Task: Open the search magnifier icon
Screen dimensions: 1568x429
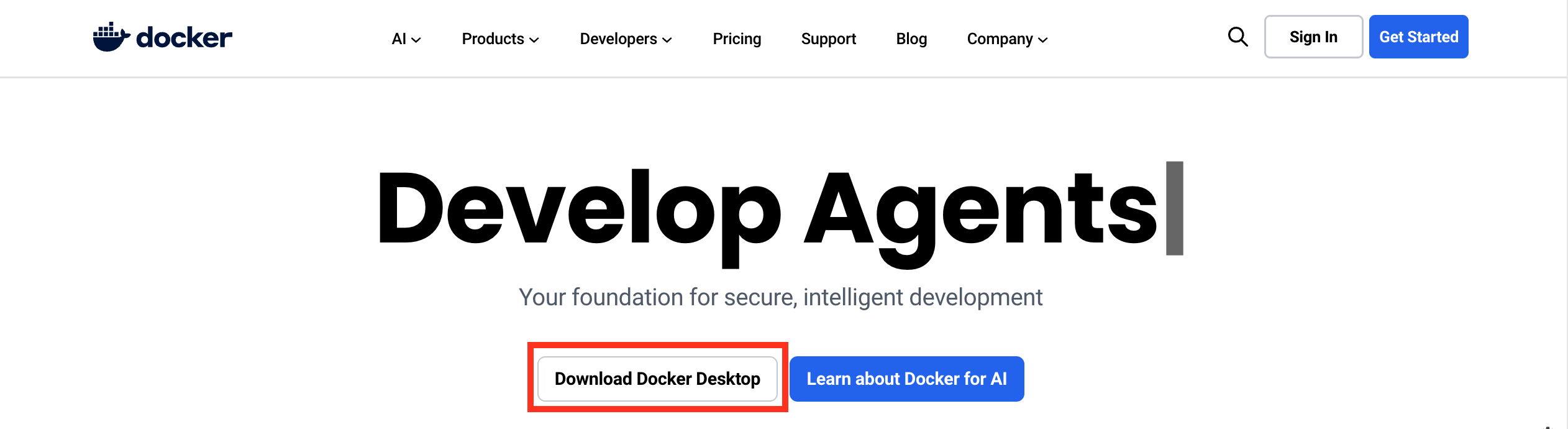Action: point(1238,37)
